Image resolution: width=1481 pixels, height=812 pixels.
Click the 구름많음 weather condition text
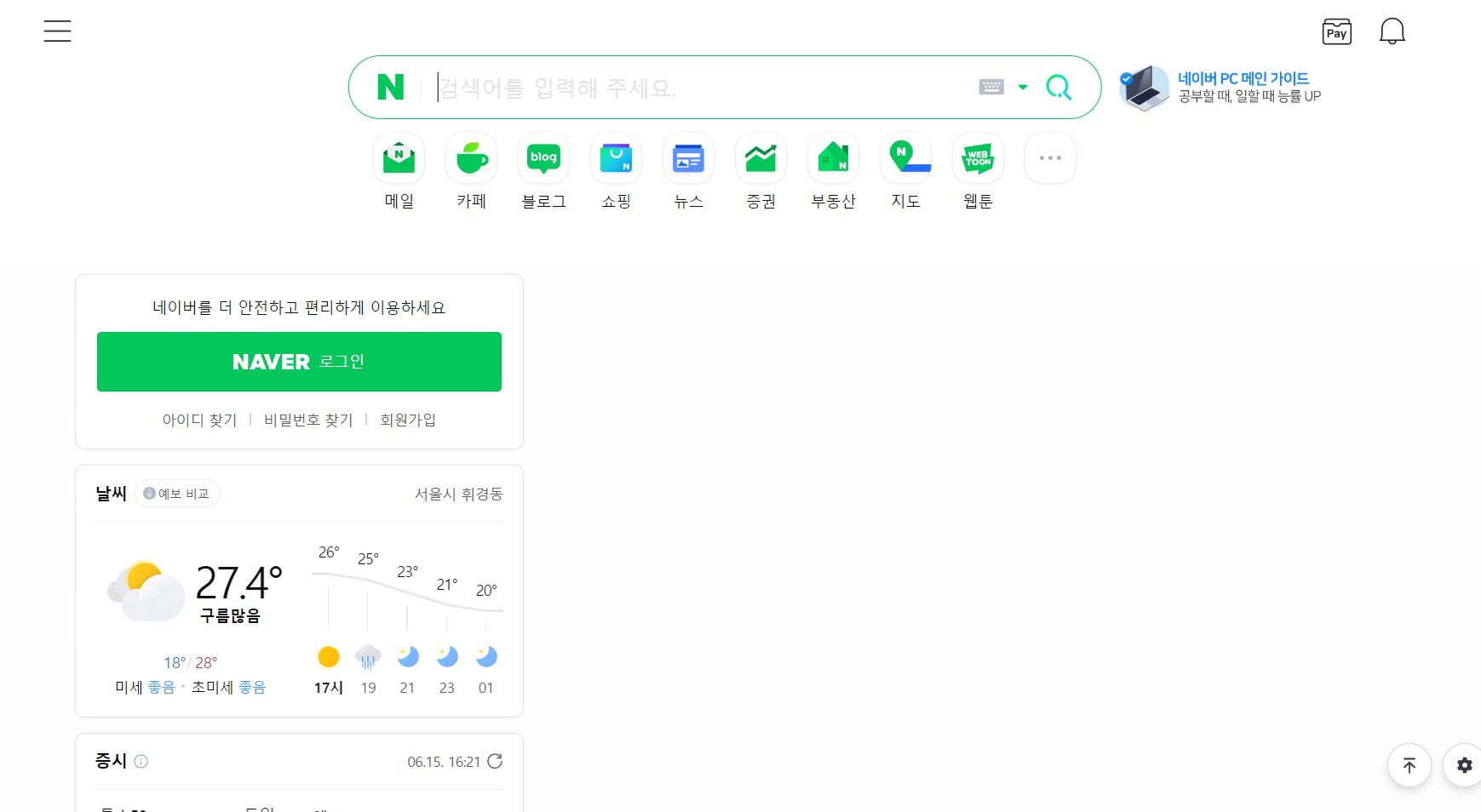[x=230, y=615]
